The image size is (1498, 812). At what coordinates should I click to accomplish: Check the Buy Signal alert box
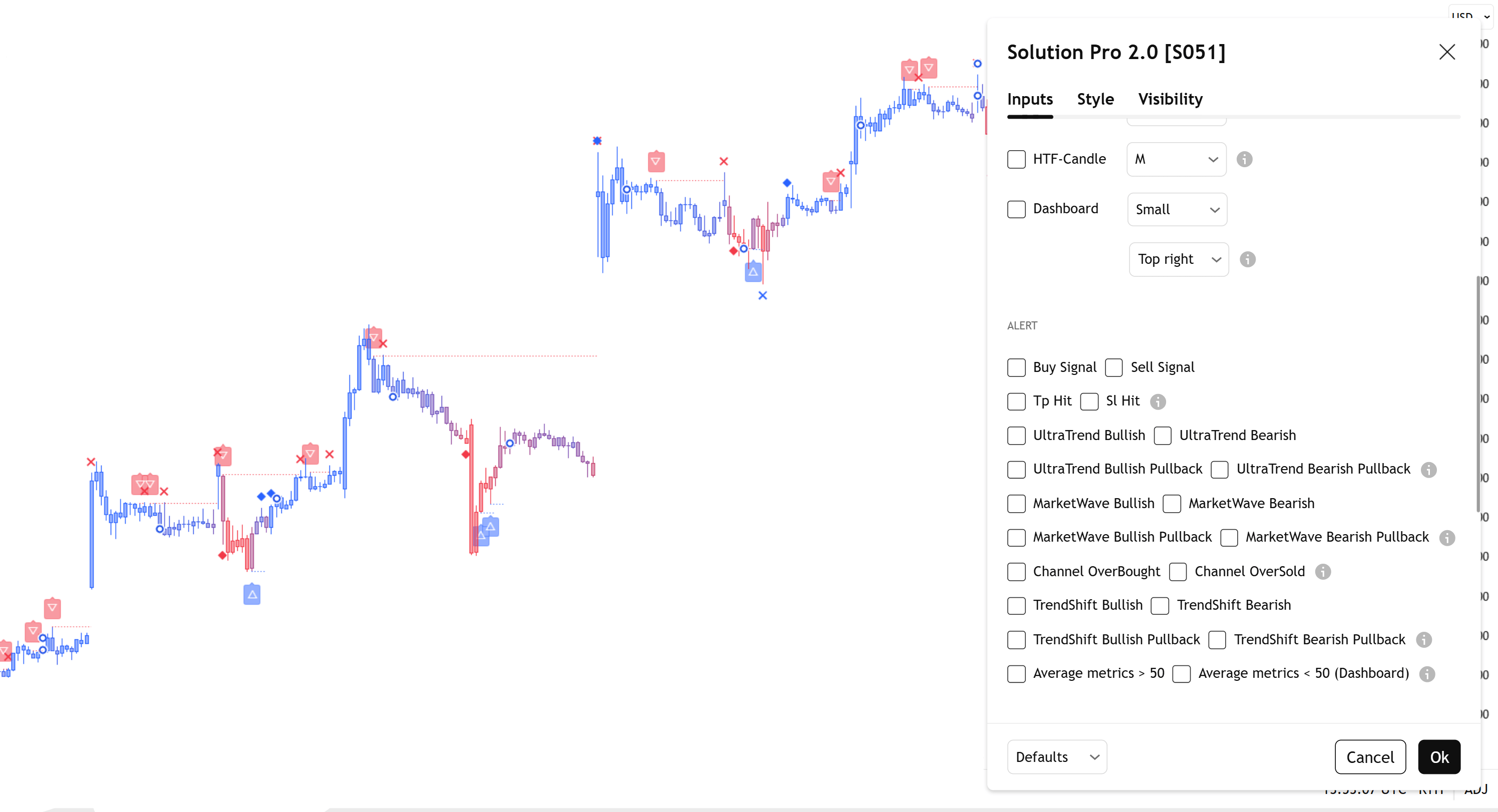point(1016,367)
